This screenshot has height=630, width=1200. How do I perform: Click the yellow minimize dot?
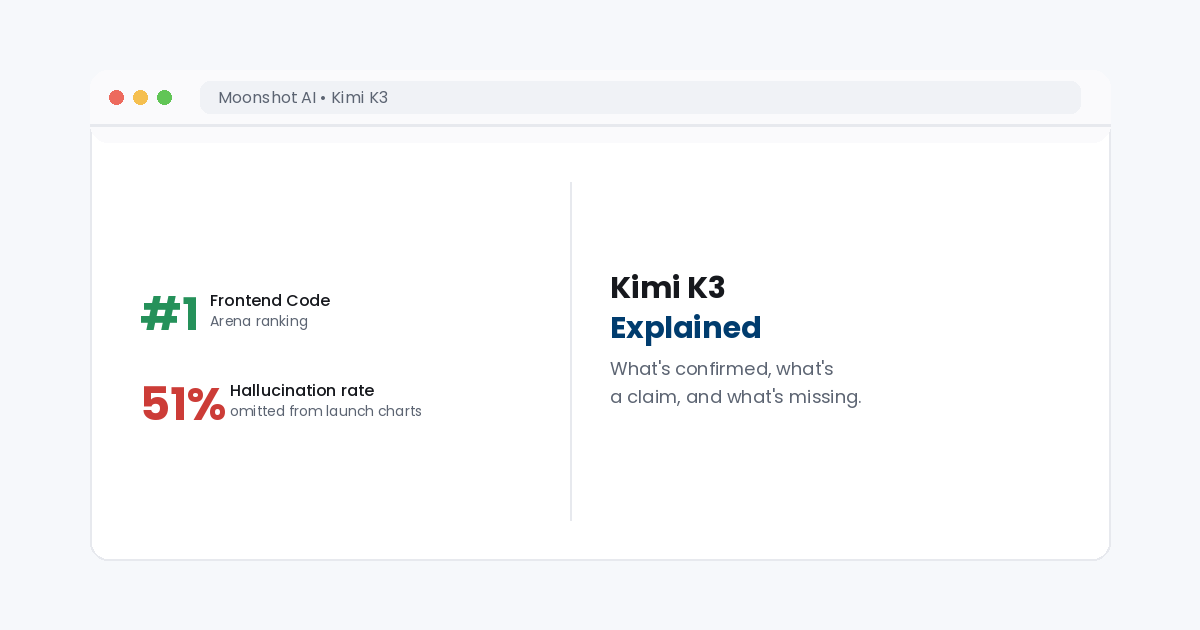(x=140, y=97)
